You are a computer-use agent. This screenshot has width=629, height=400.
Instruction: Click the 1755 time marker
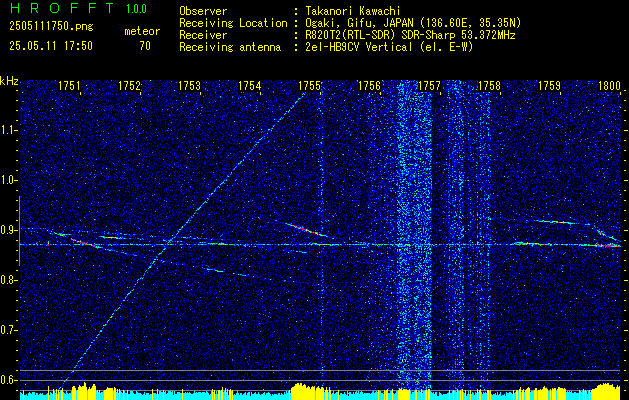click(x=310, y=86)
